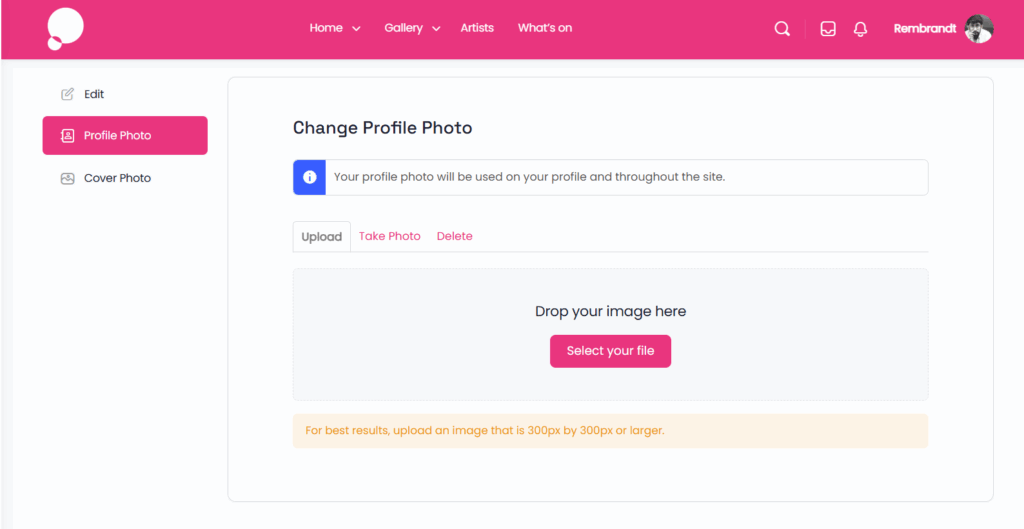Viewport: 1024px width, 529px height.
Task: Open the notifications bell icon
Action: [860, 29]
